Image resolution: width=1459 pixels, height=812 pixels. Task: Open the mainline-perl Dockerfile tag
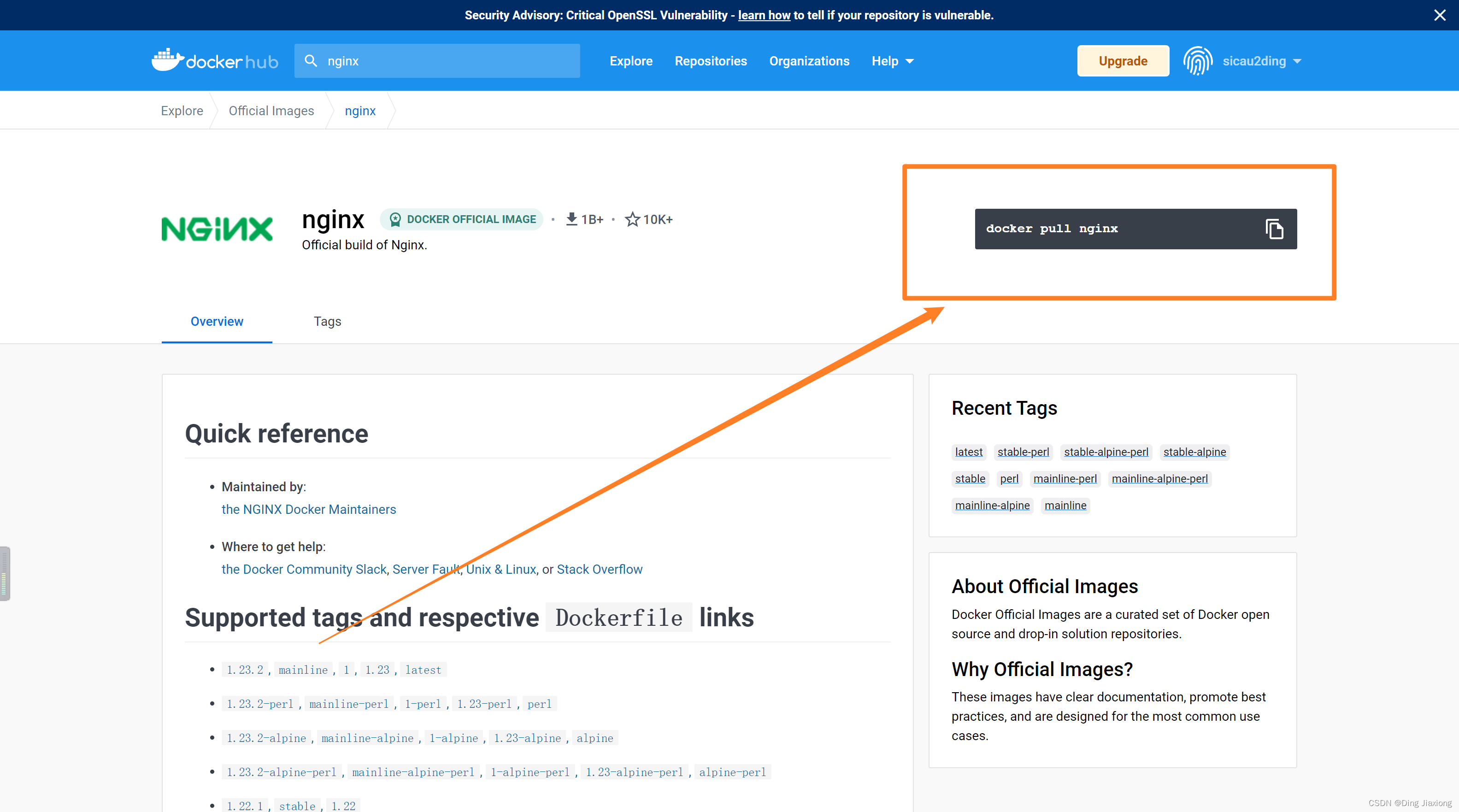(x=349, y=704)
